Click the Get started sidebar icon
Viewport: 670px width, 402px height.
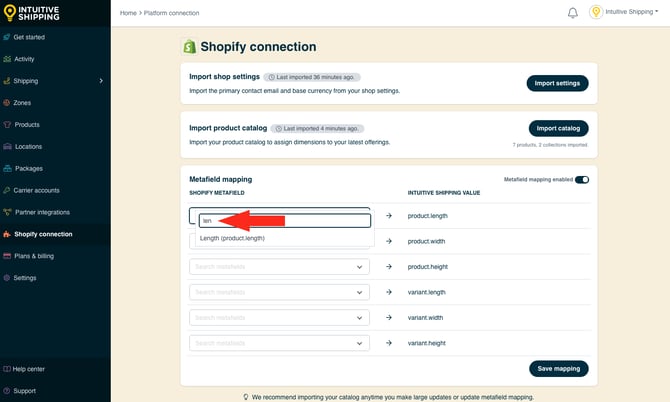click(7, 37)
